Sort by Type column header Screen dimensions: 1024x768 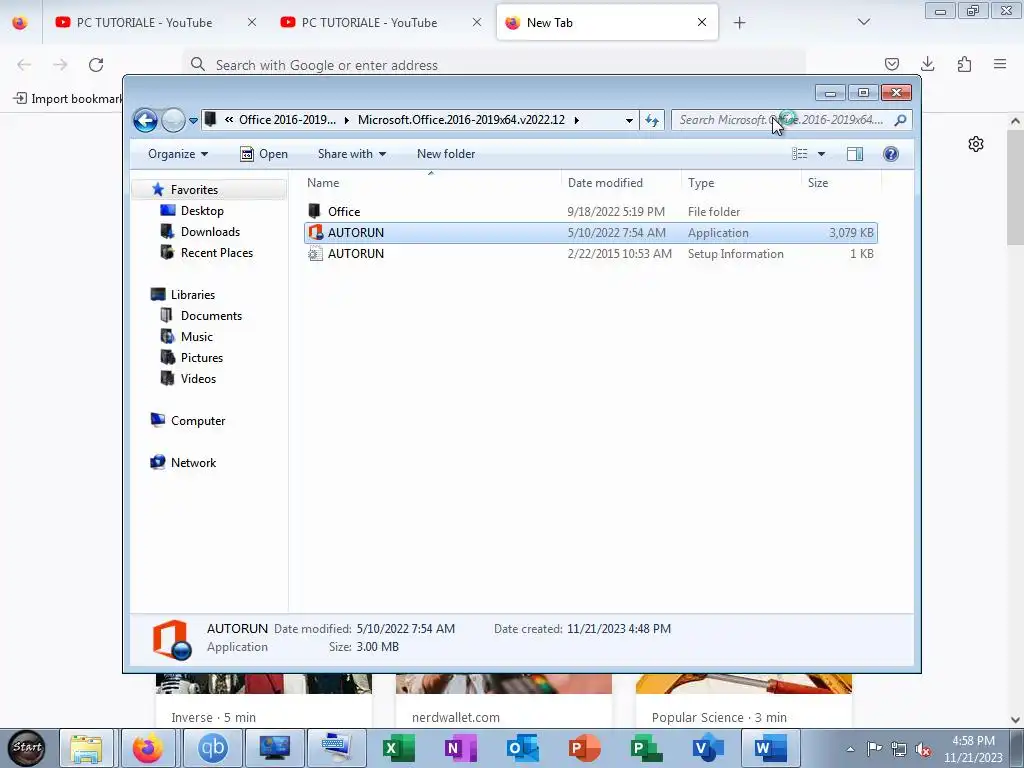click(741, 183)
